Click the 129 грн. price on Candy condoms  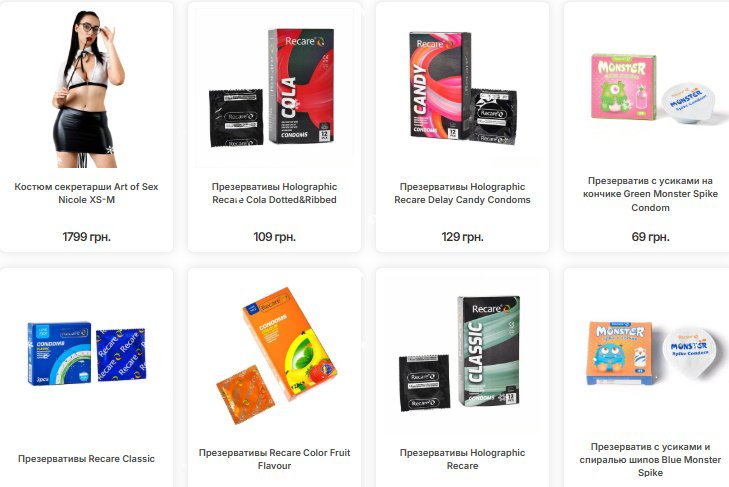[x=462, y=237]
